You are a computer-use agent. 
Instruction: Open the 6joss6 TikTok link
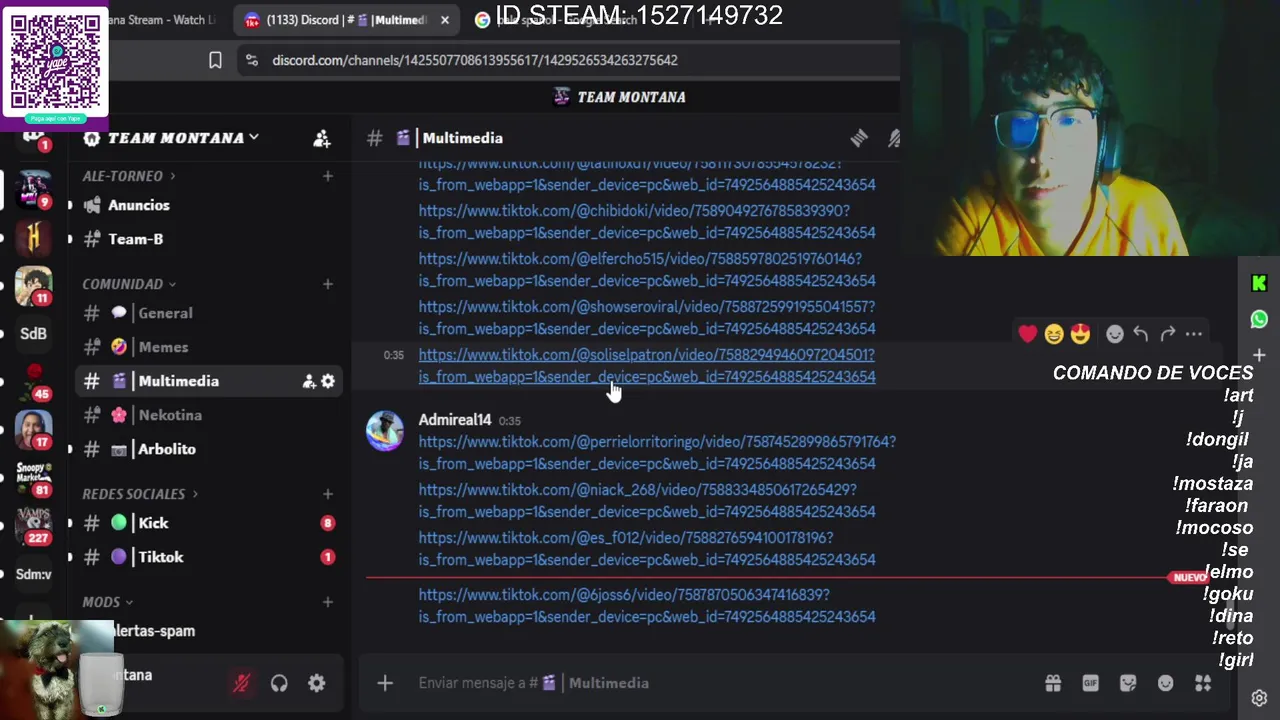647,606
